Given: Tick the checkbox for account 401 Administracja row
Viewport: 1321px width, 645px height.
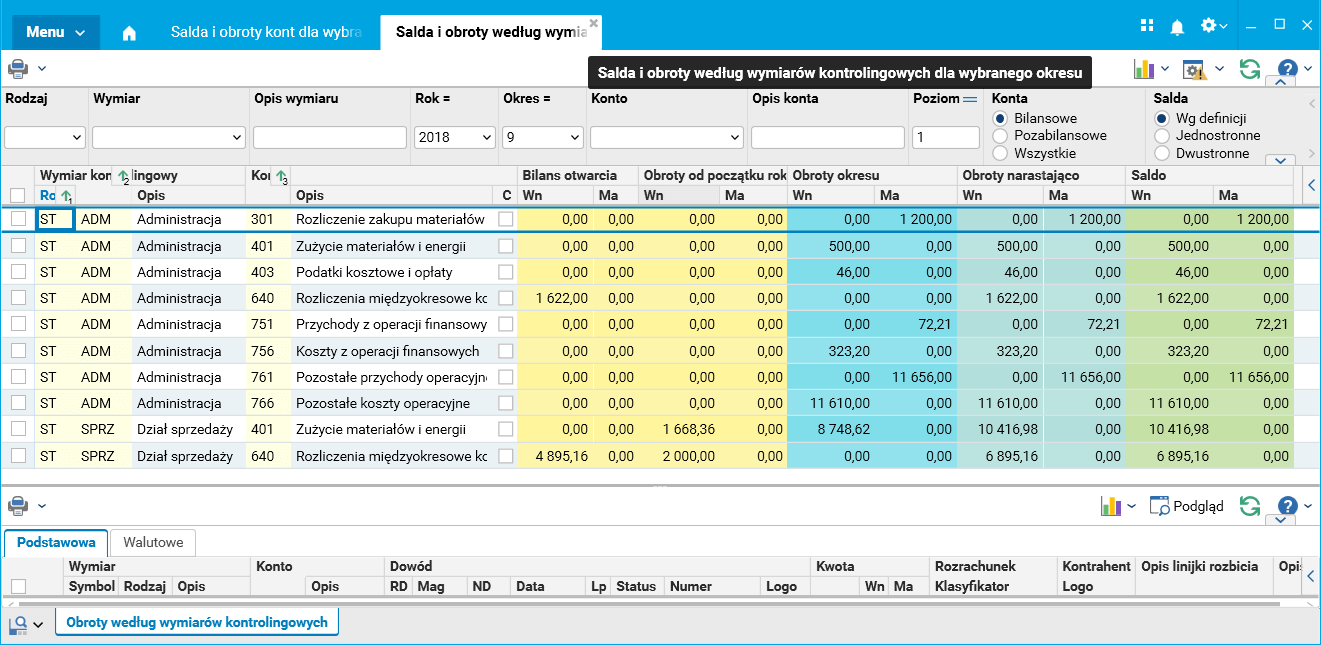Looking at the screenshot, I should [18, 246].
